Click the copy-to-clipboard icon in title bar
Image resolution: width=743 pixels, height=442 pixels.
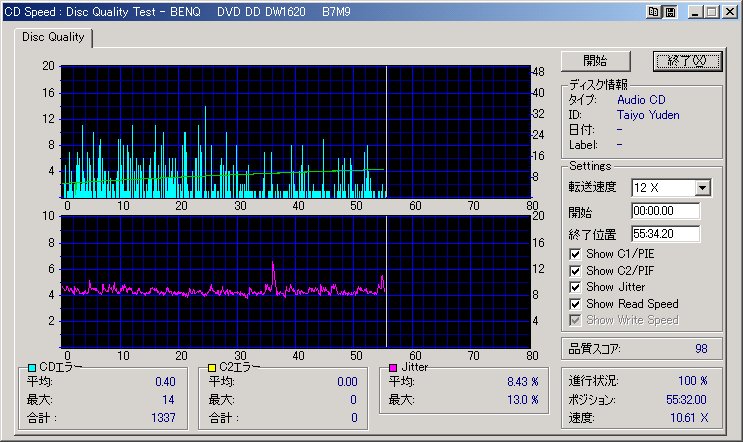click(655, 11)
